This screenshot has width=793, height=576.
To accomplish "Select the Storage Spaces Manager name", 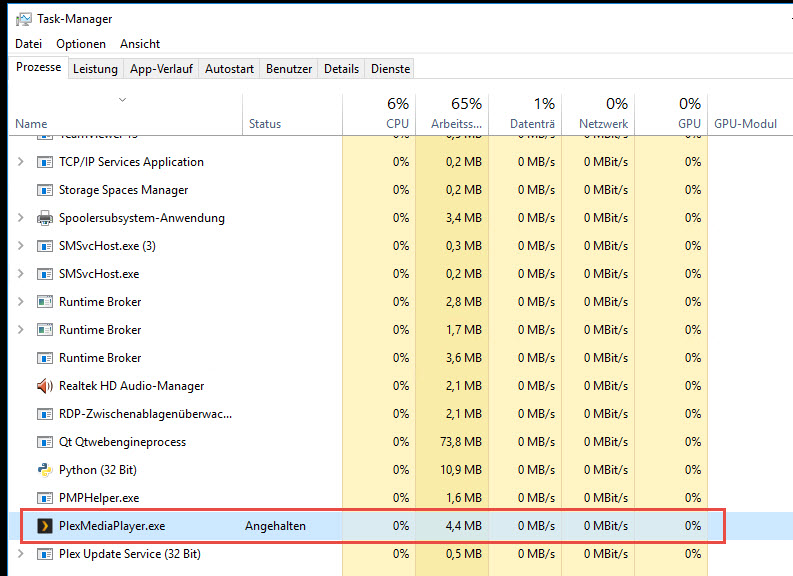I will tap(123, 190).
